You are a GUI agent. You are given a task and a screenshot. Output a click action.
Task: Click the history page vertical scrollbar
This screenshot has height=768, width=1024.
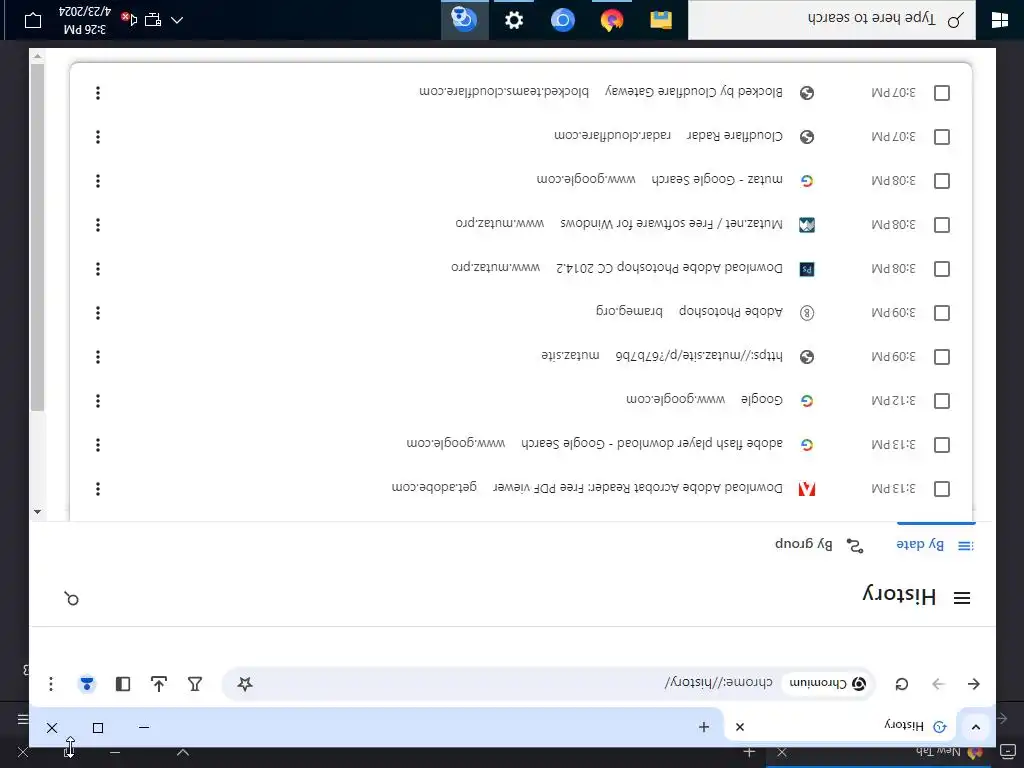(37, 238)
